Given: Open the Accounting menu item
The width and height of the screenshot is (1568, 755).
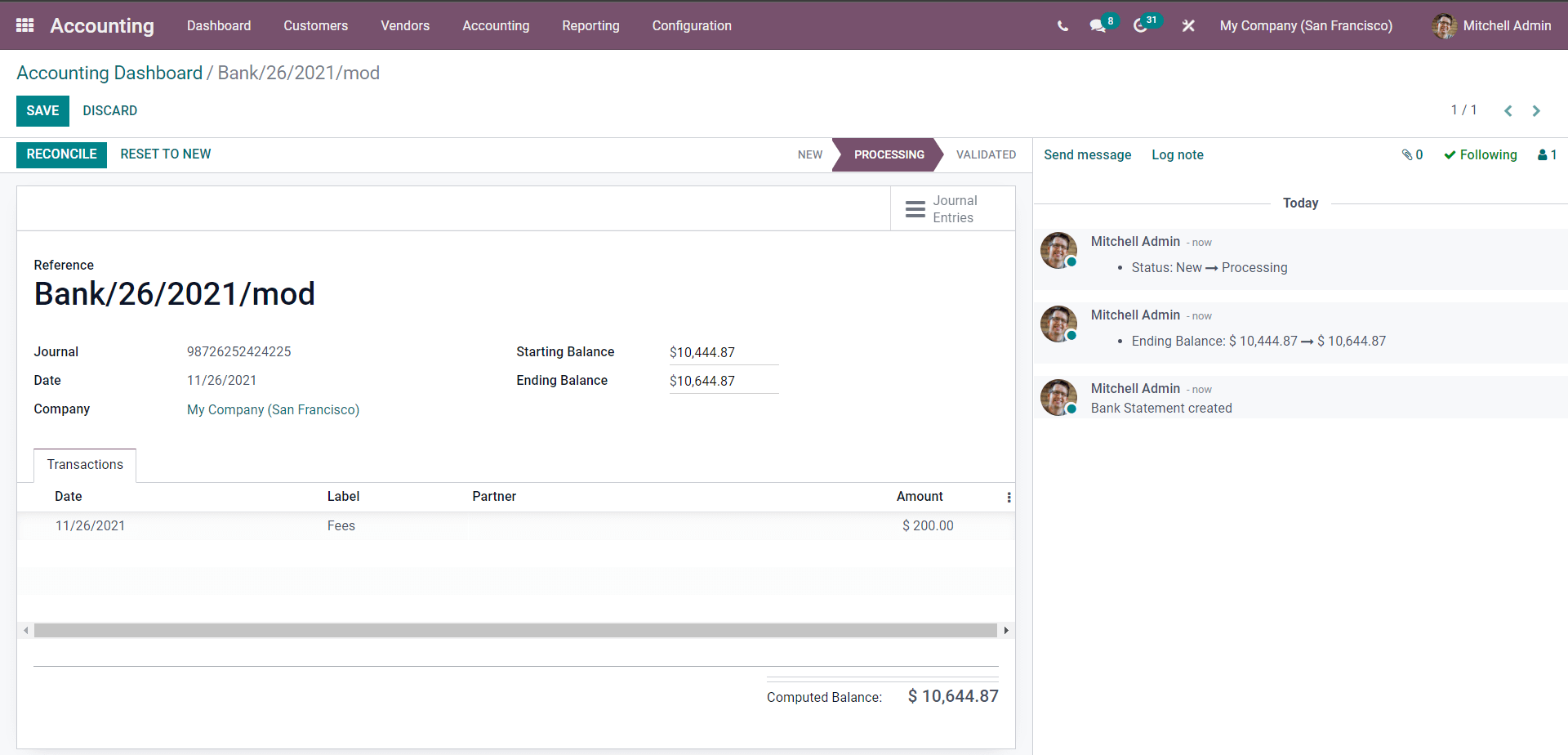Looking at the screenshot, I should [496, 25].
